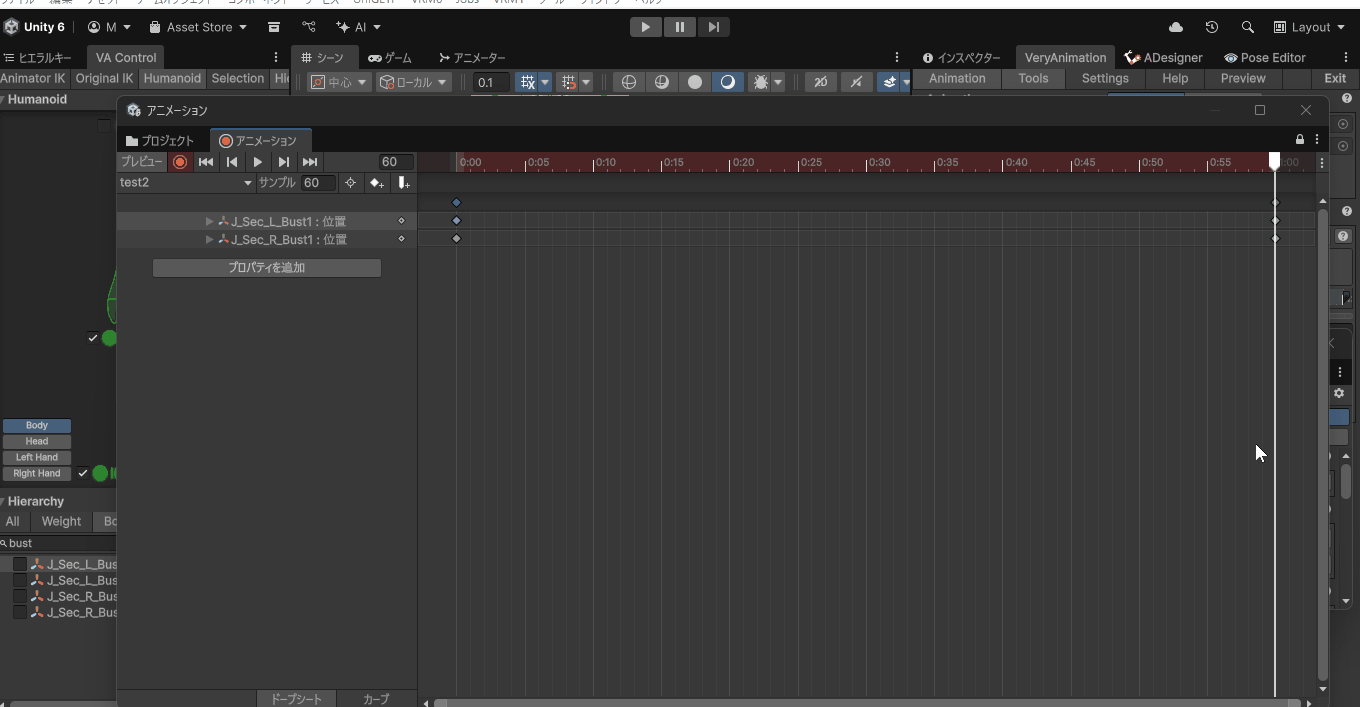Click the Add Keyframe icon
Image resolution: width=1360 pixels, height=707 pixels.
(x=376, y=183)
